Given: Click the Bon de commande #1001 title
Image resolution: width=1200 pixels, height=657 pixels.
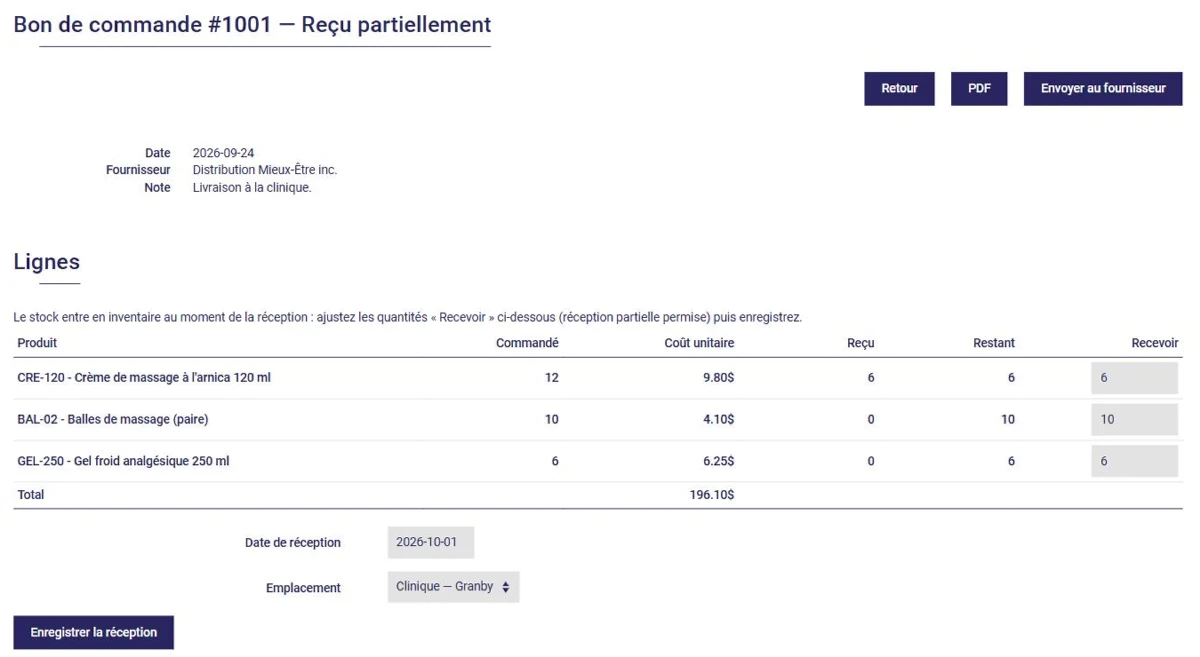Looking at the screenshot, I should pos(253,25).
